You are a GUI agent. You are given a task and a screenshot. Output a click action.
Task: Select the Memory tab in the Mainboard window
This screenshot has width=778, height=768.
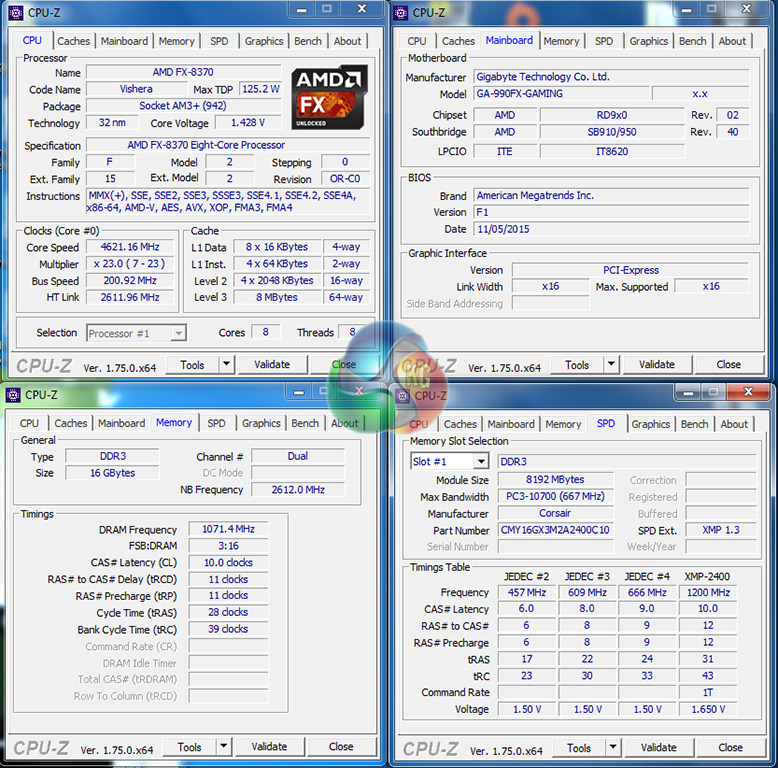coord(561,41)
